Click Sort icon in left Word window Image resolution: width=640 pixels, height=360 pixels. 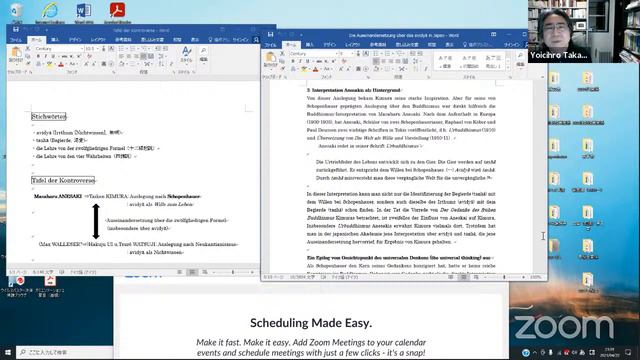pyautogui.click(x=162, y=64)
